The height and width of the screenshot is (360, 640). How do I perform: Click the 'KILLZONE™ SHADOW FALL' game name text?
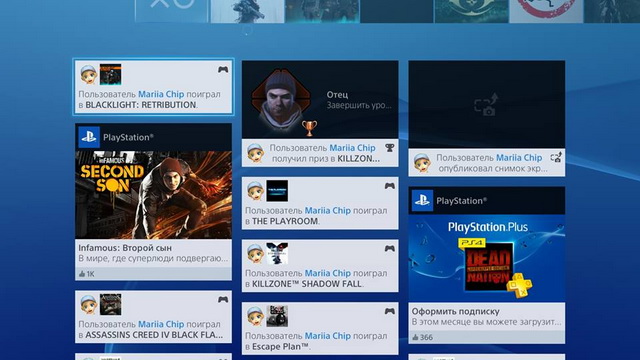point(307,284)
